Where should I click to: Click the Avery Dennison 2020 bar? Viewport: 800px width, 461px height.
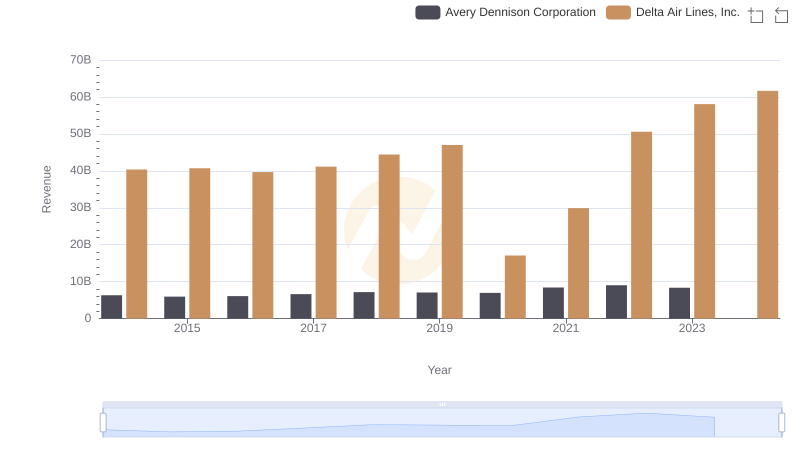(x=490, y=305)
